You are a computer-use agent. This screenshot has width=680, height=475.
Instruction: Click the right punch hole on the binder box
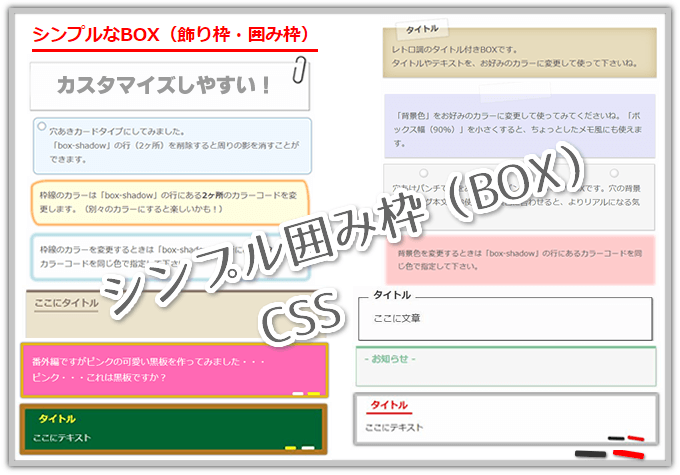point(613,173)
